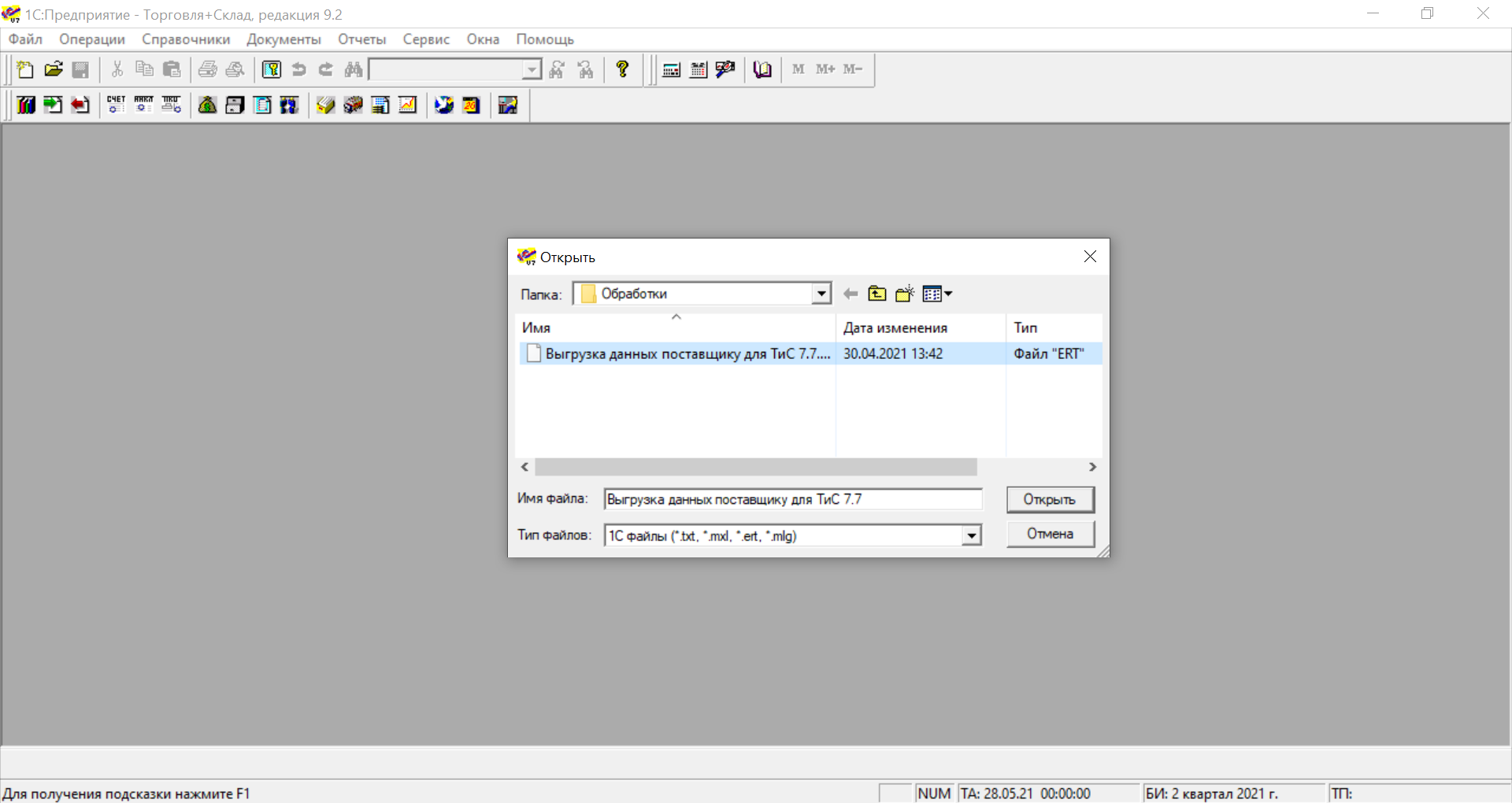Click the Отмена button

1051,534
